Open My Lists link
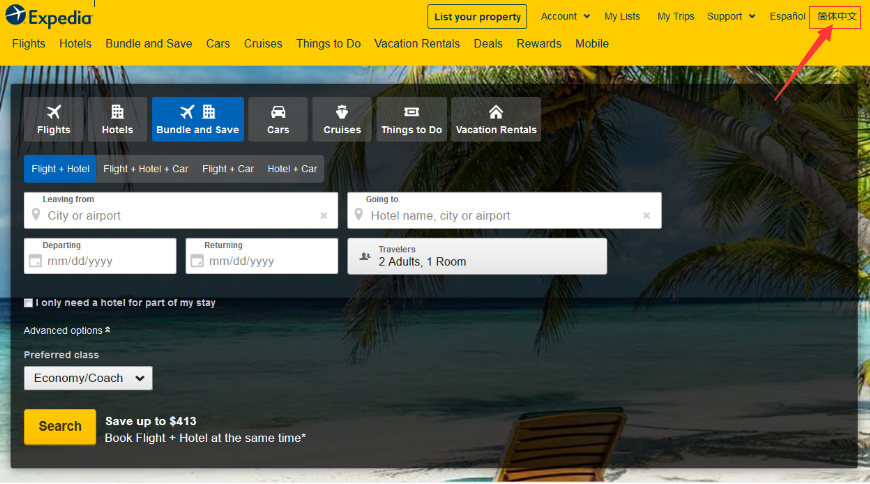The image size is (870, 484). coord(622,17)
